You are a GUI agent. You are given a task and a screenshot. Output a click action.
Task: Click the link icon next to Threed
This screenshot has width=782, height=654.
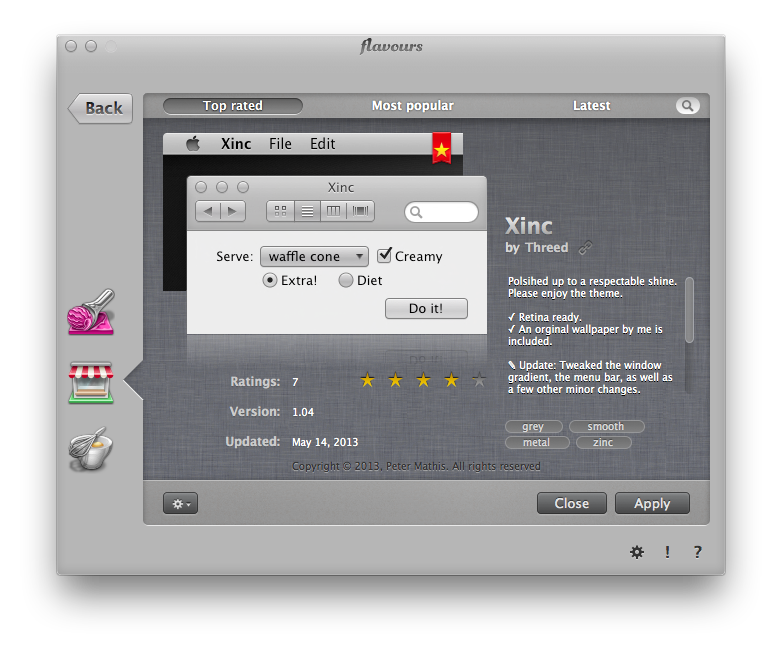click(x=586, y=247)
